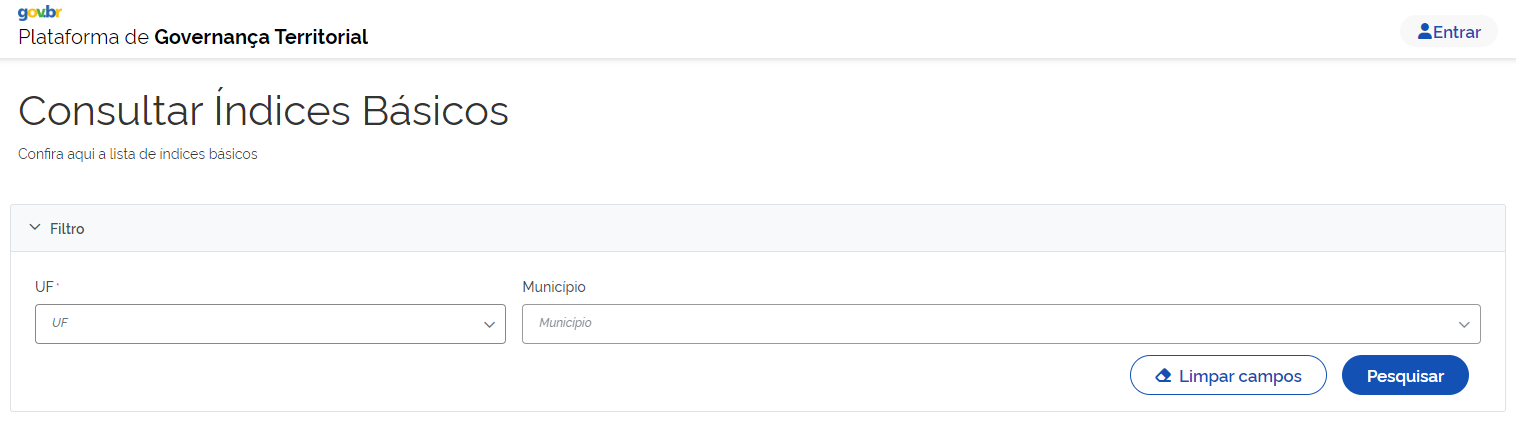This screenshot has height=427, width=1516.
Task: Click the Limpar campos button
Action: pyautogui.click(x=1228, y=376)
